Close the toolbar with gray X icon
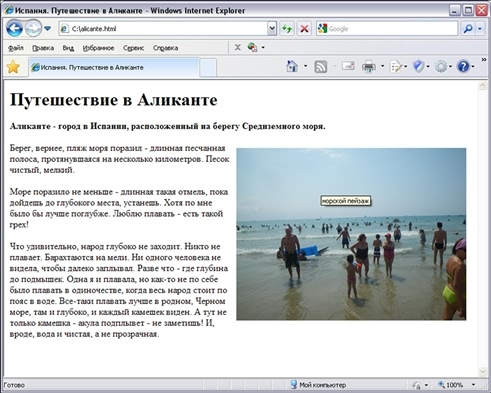491x393 pixels. tap(237, 47)
